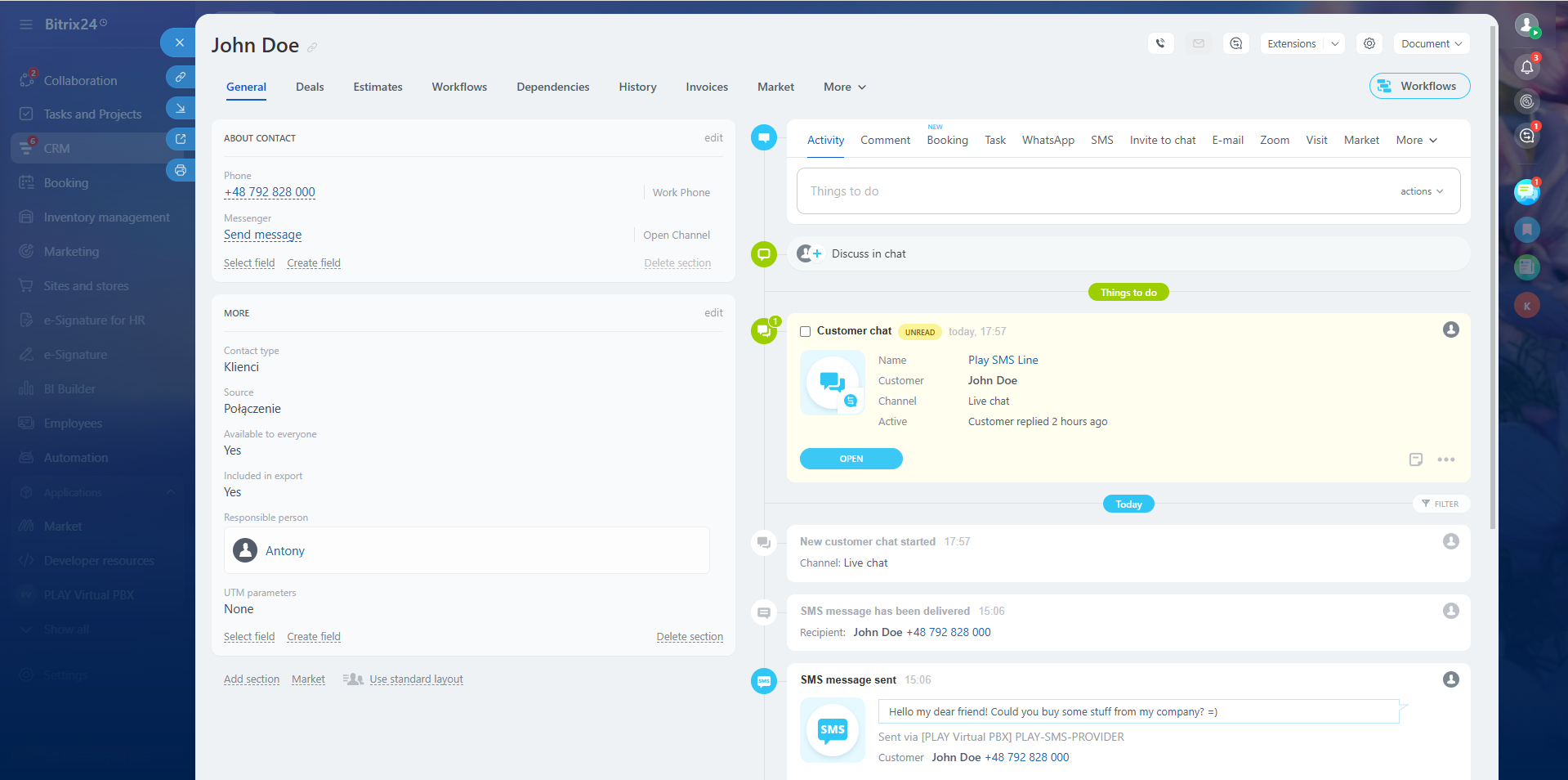Open notifications bell icon
This screenshot has width=1568, height=780.
1526,67
